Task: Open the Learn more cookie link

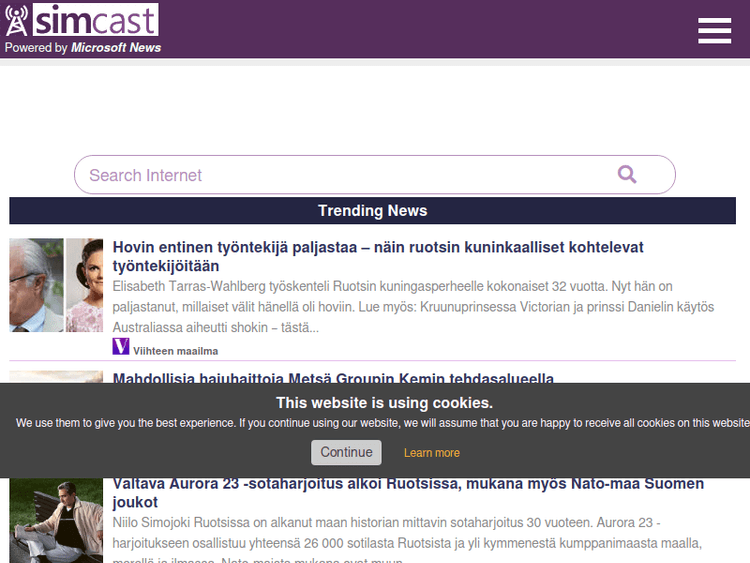Action: 431,453
